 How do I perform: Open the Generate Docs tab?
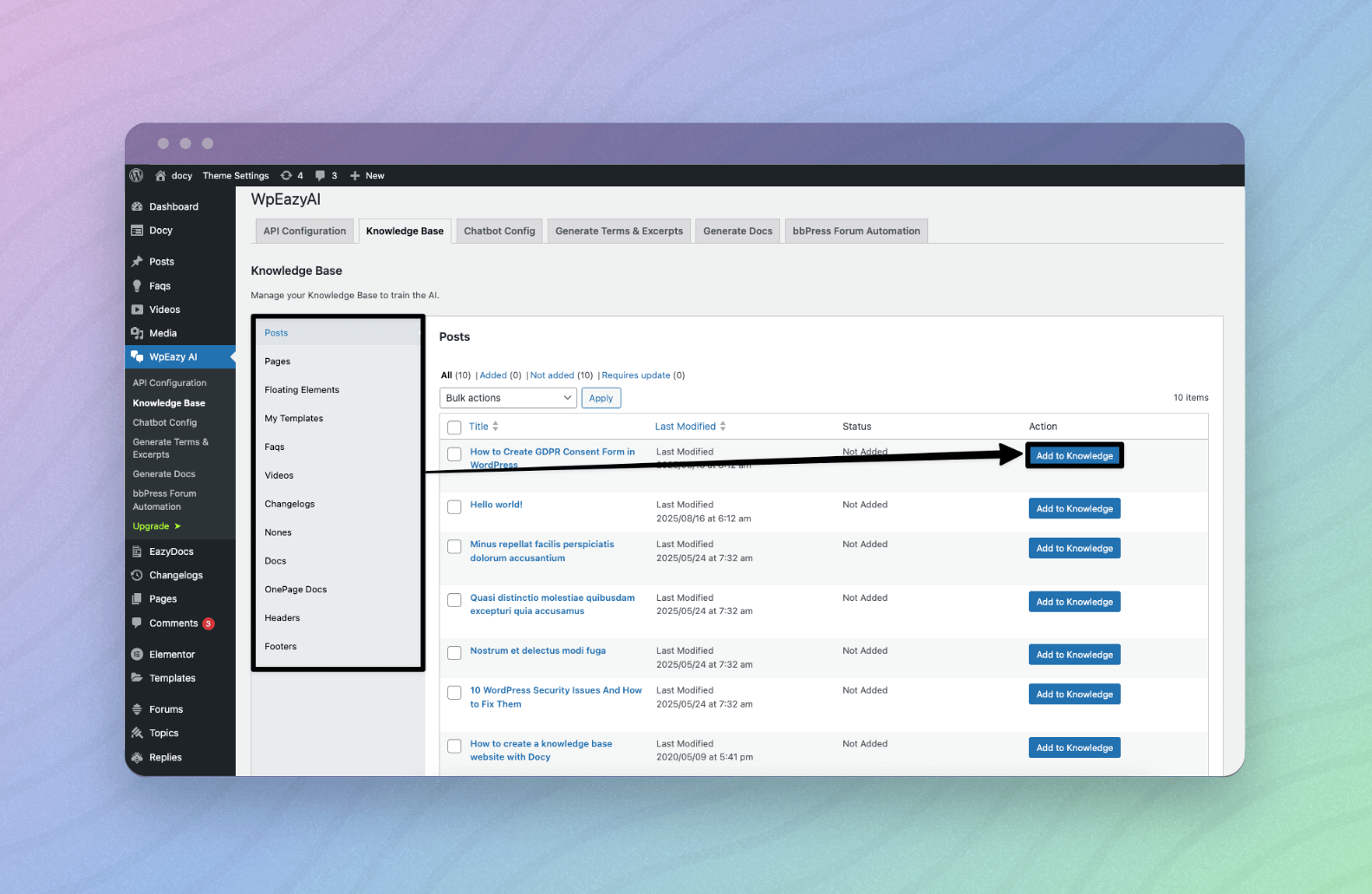(738, 232)
